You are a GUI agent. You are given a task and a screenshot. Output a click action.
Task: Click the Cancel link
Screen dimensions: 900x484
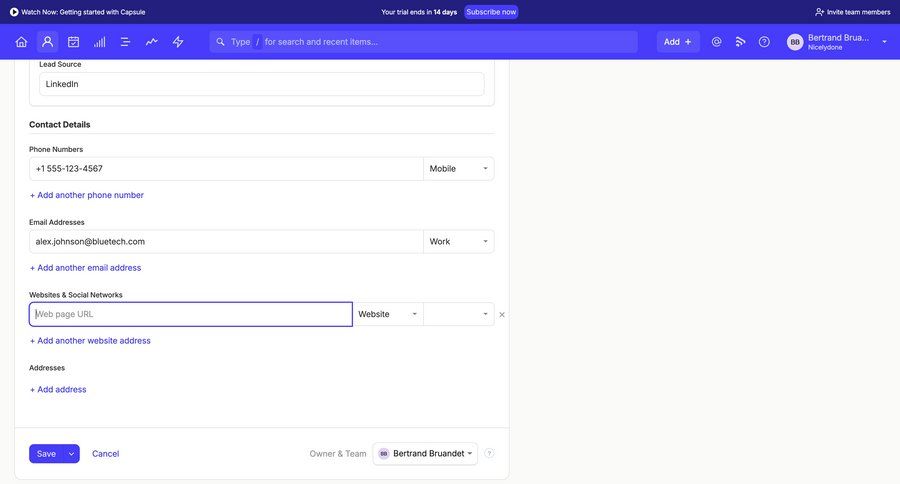pos(105,454)
